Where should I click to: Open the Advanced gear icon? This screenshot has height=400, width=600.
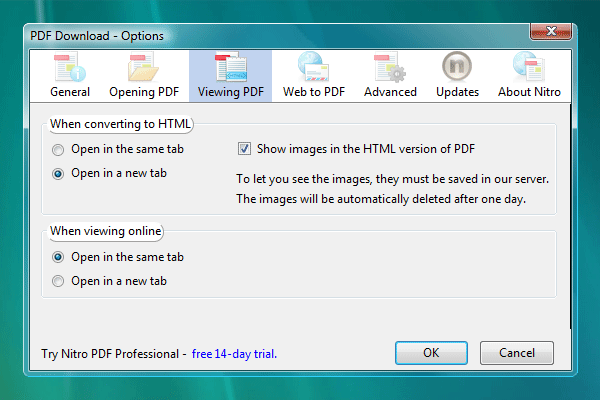[x=389, y=67]
